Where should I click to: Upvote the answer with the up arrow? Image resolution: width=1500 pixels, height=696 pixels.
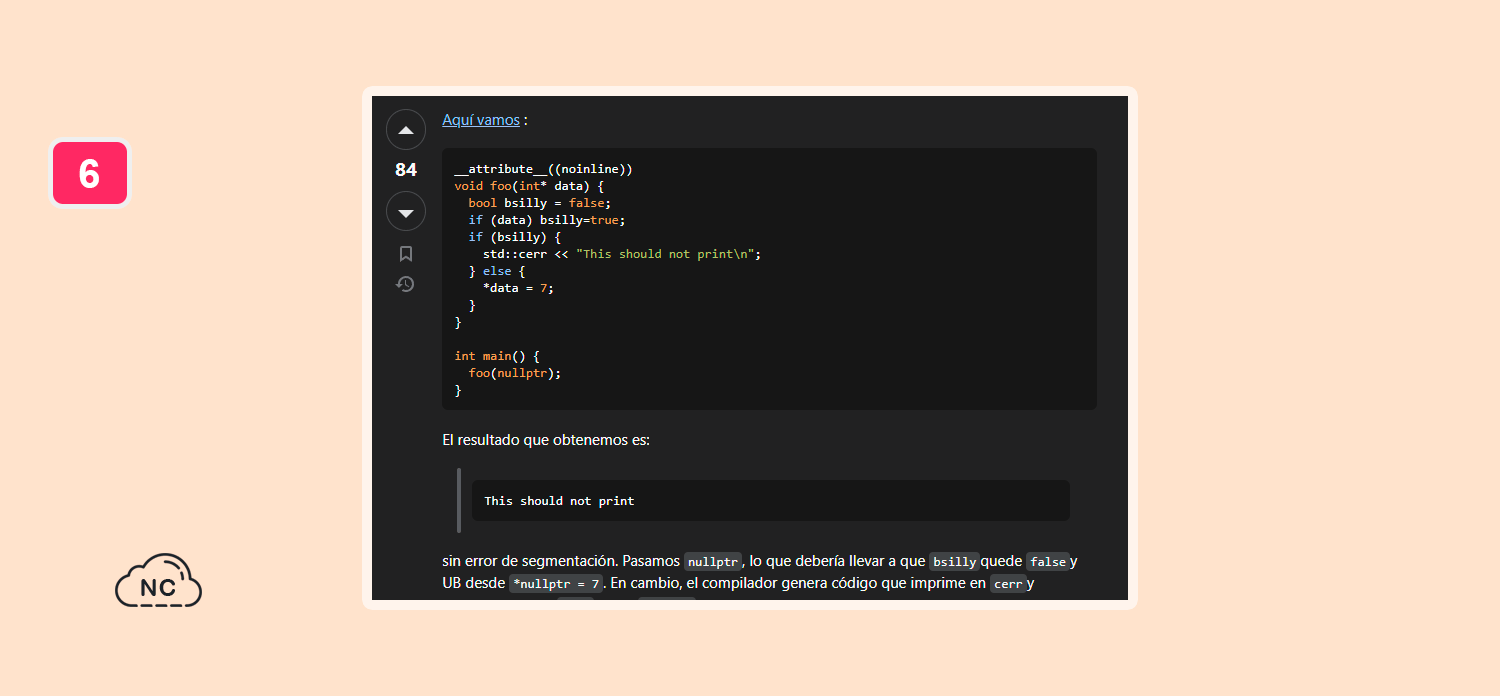(x=406, y=130)
